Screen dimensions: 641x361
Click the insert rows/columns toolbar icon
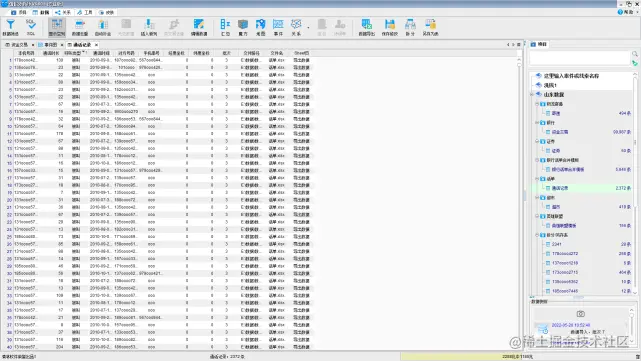[149, 27]
